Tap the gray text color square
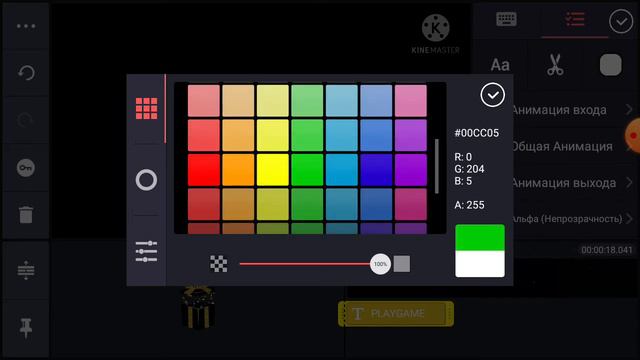The width and height of the screenshot is (640, 360). click(x=611, y=65)
